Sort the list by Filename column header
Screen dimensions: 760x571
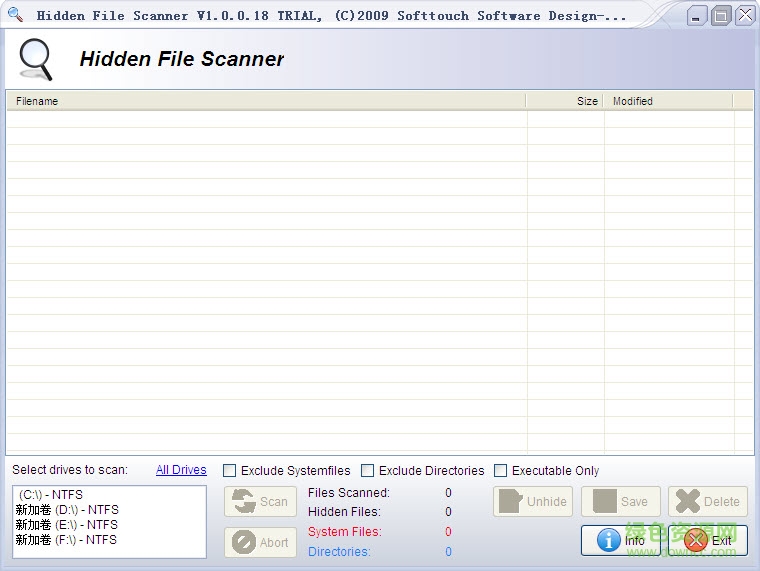265,101
